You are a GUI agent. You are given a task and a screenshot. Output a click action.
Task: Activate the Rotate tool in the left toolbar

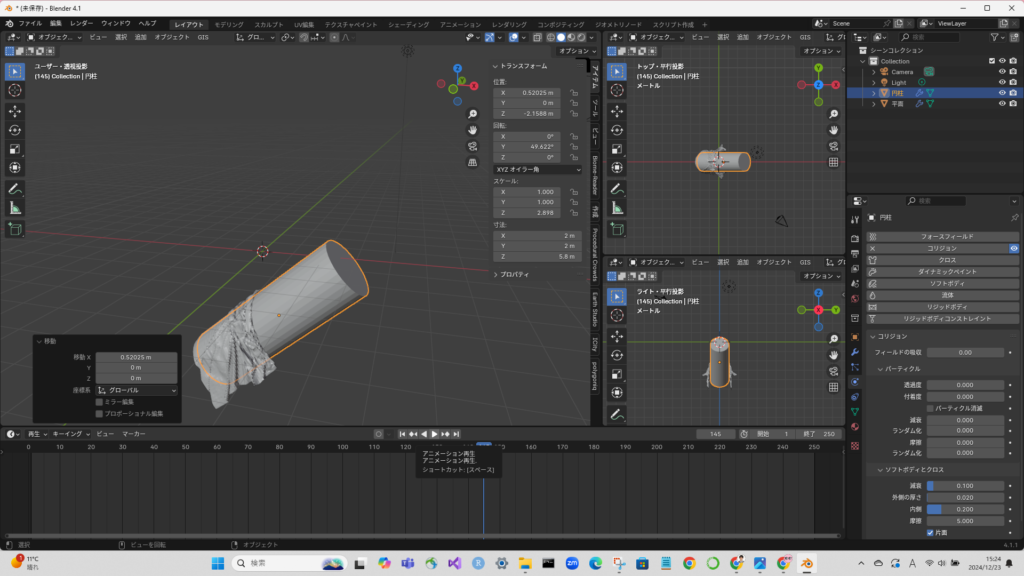[x=15, y=130]
